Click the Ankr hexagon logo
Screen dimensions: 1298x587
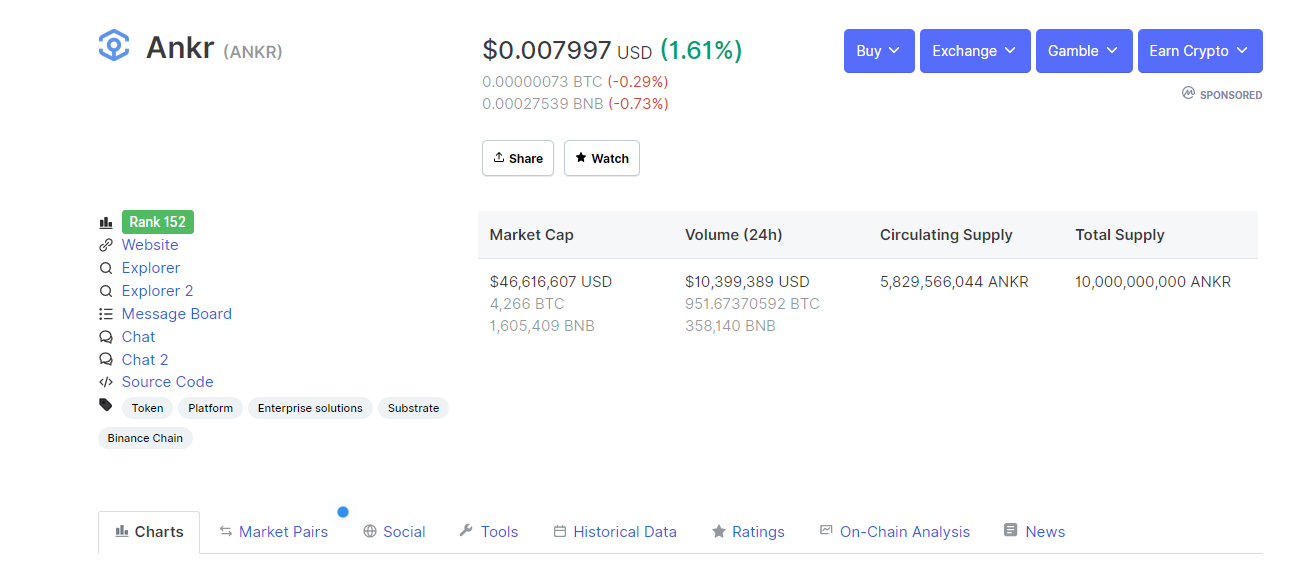tap(114, 46)
